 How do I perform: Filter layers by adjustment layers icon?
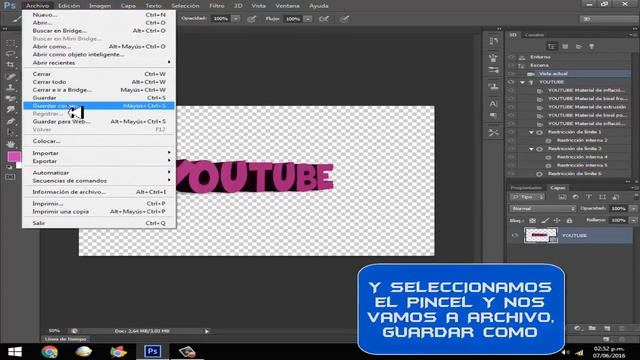coord(576,197)
